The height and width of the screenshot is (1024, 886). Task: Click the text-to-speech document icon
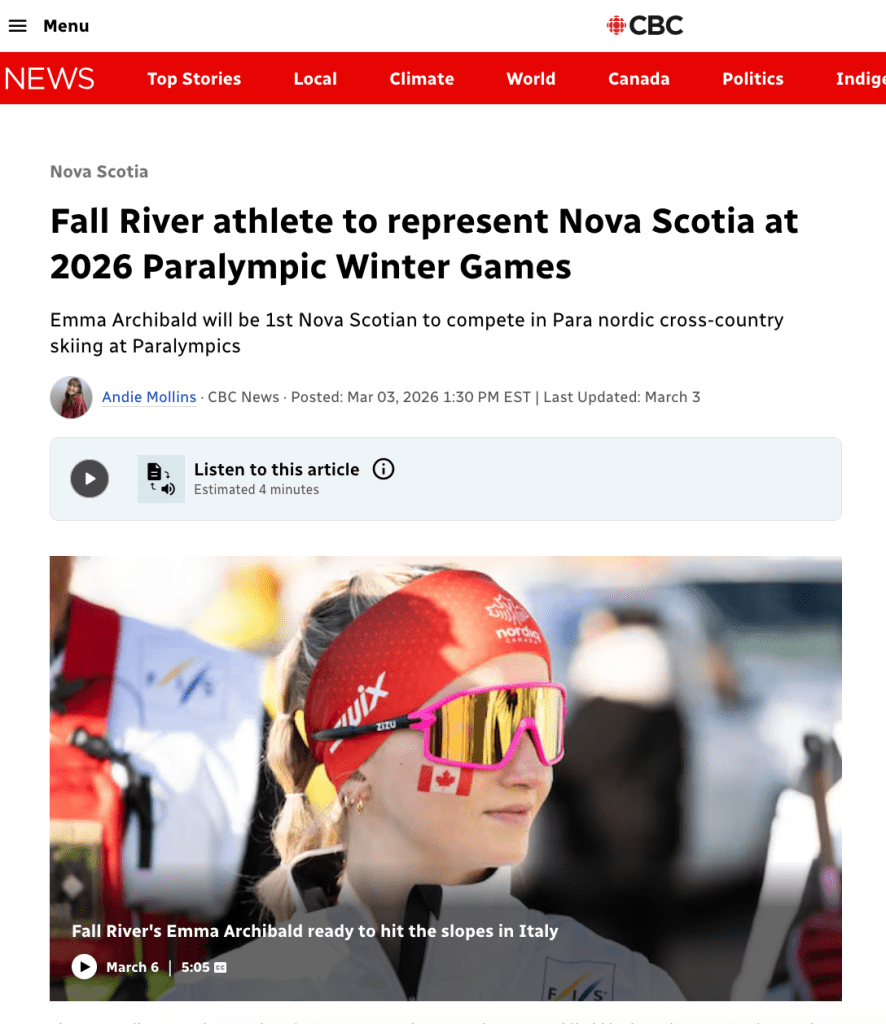(161, 479)
